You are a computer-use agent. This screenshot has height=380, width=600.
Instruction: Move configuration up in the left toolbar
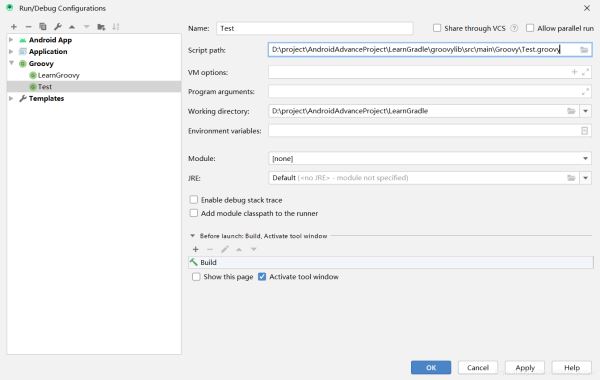coord(72,27)
